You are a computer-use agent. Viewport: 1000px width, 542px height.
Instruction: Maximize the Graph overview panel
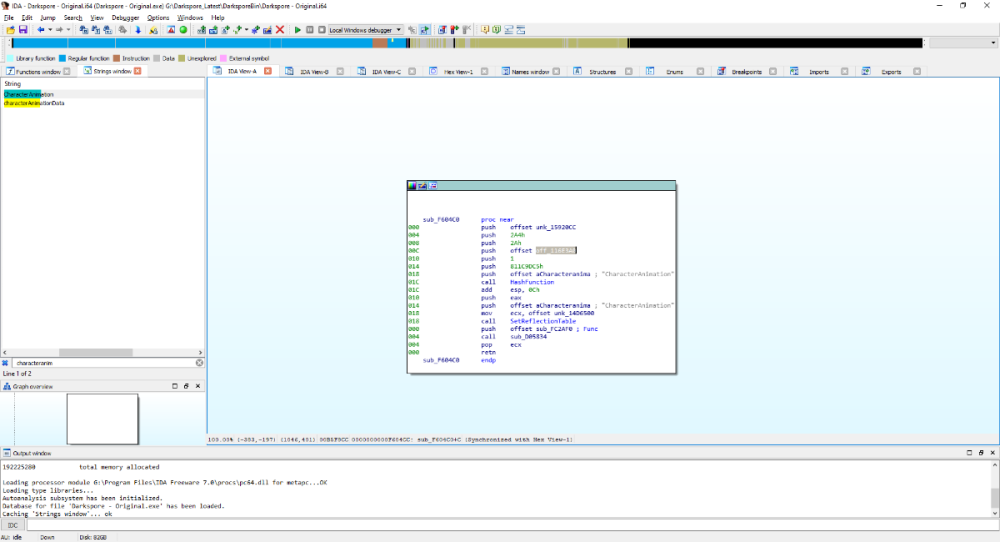[x=175, y=386]
